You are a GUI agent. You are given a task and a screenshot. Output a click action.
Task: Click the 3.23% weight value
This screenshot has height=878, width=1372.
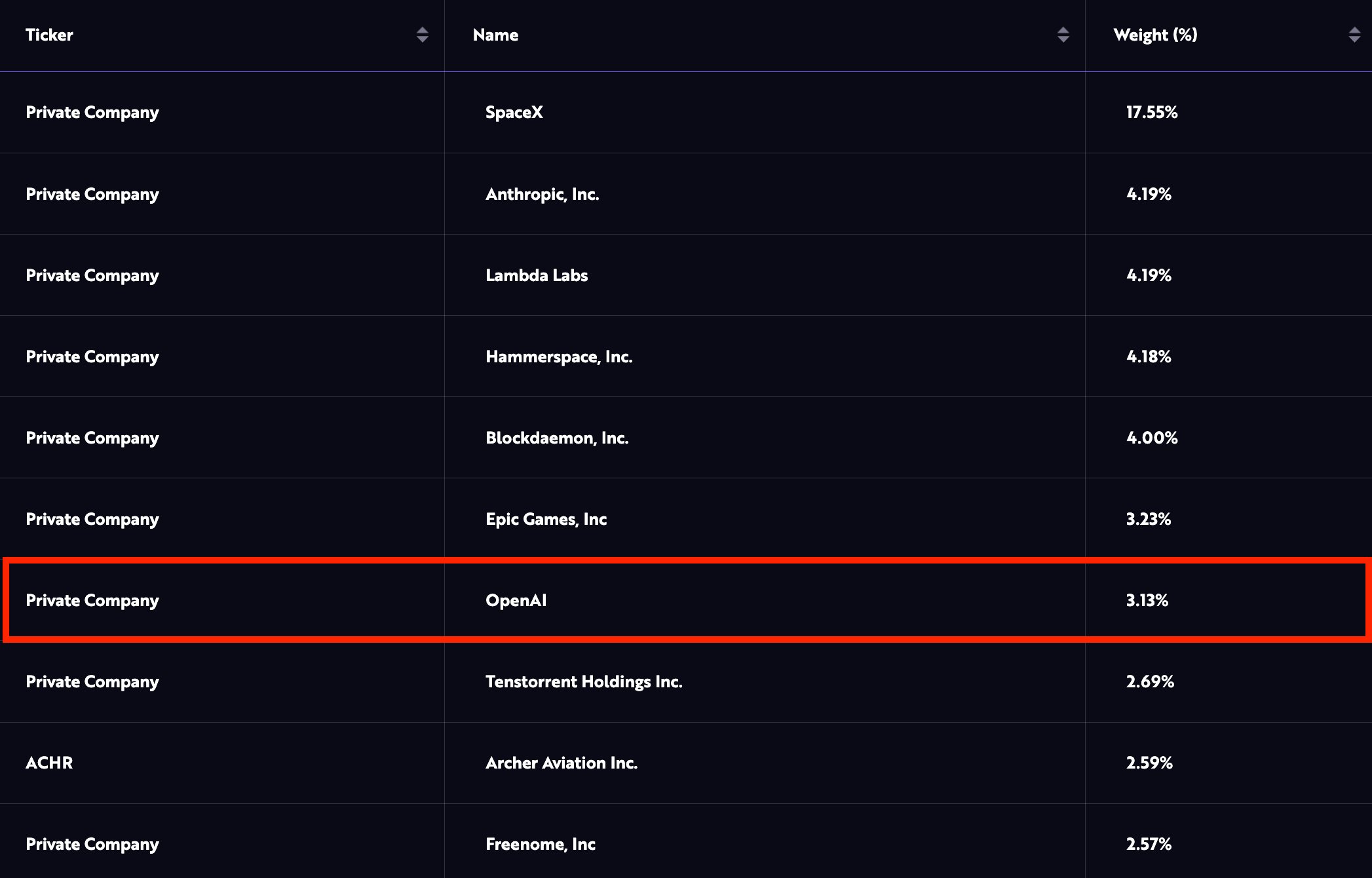tap(1149, 519)
